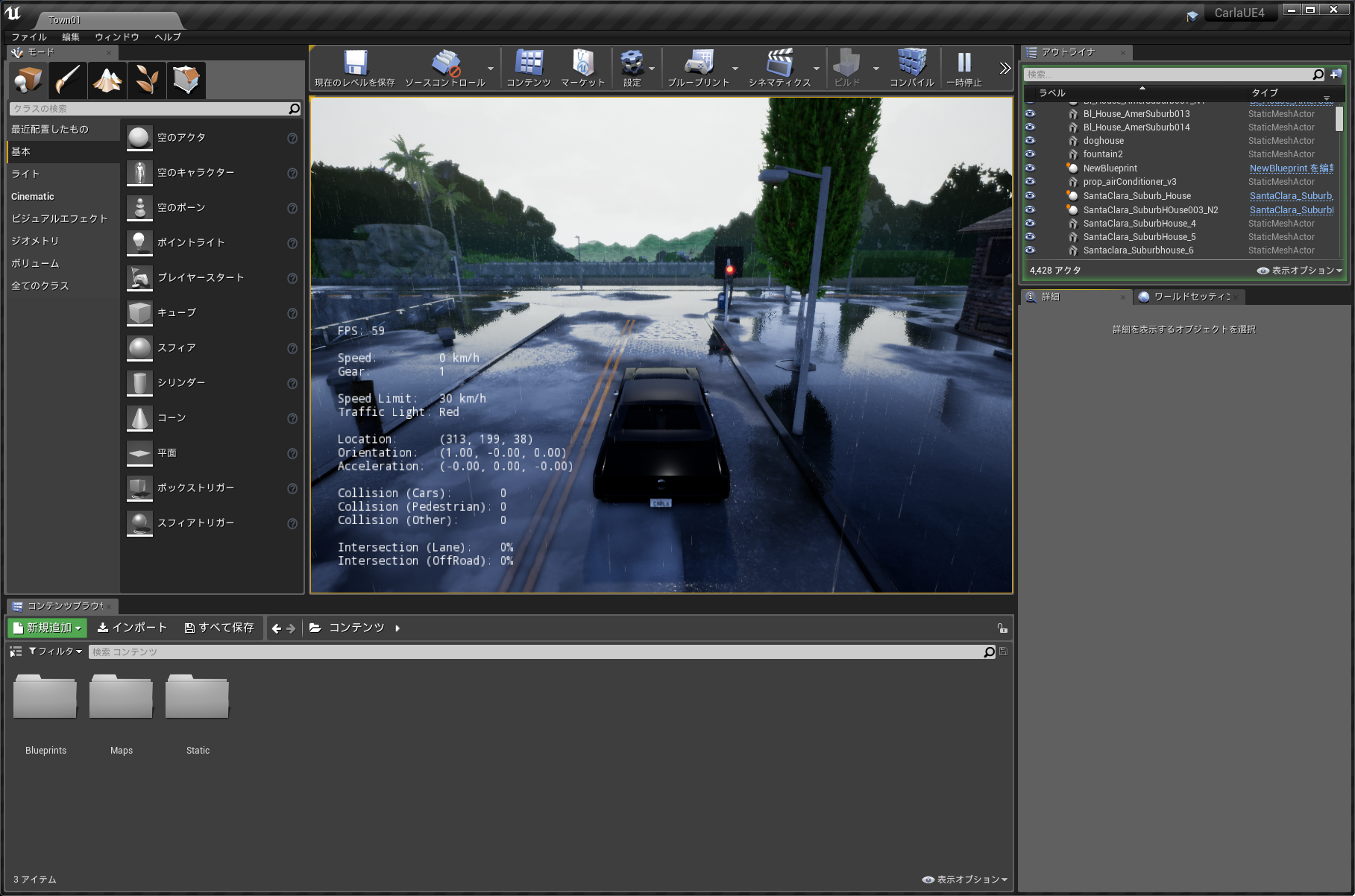Click the Save All button
This screenshot has height=896, width=1355.
219,628
